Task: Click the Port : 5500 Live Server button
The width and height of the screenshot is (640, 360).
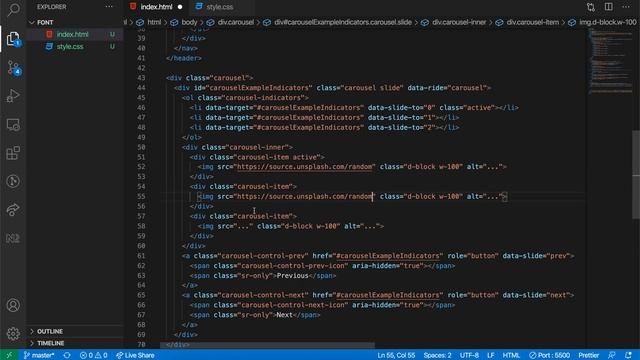Action: pos(549,355)
